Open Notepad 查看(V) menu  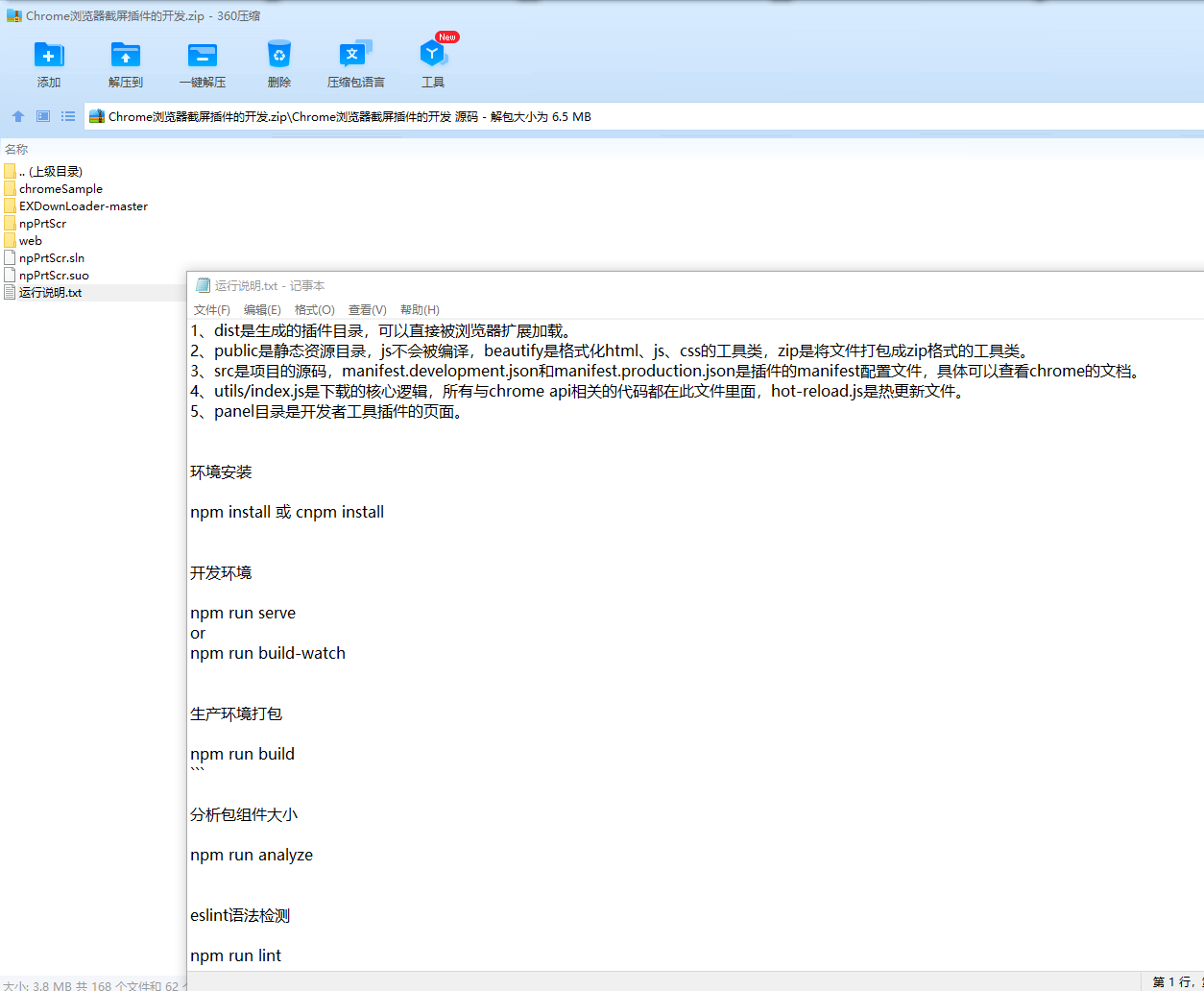pyautogui.click(x=368, y=309)
